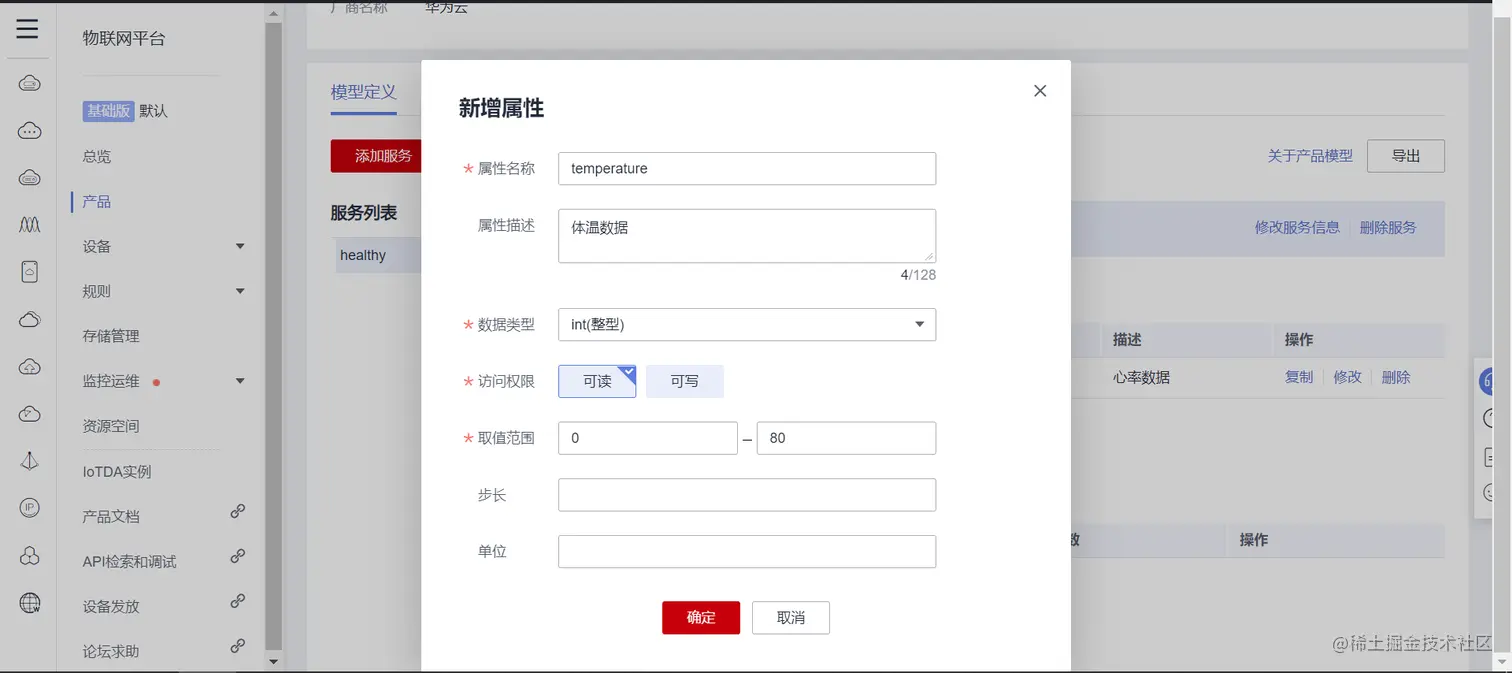Open 设备发放 sidebar link
The width and height of the screenshot is (1512, 673).
coord(111,606)
